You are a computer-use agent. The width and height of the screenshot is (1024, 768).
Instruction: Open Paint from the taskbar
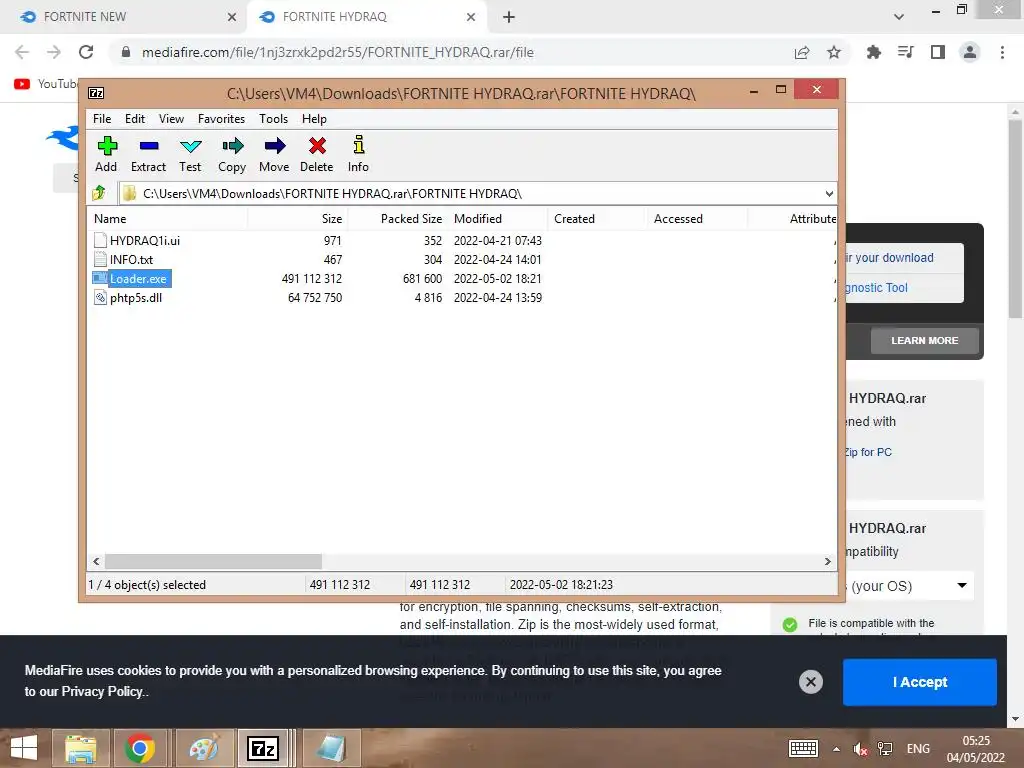coord(204,748)
